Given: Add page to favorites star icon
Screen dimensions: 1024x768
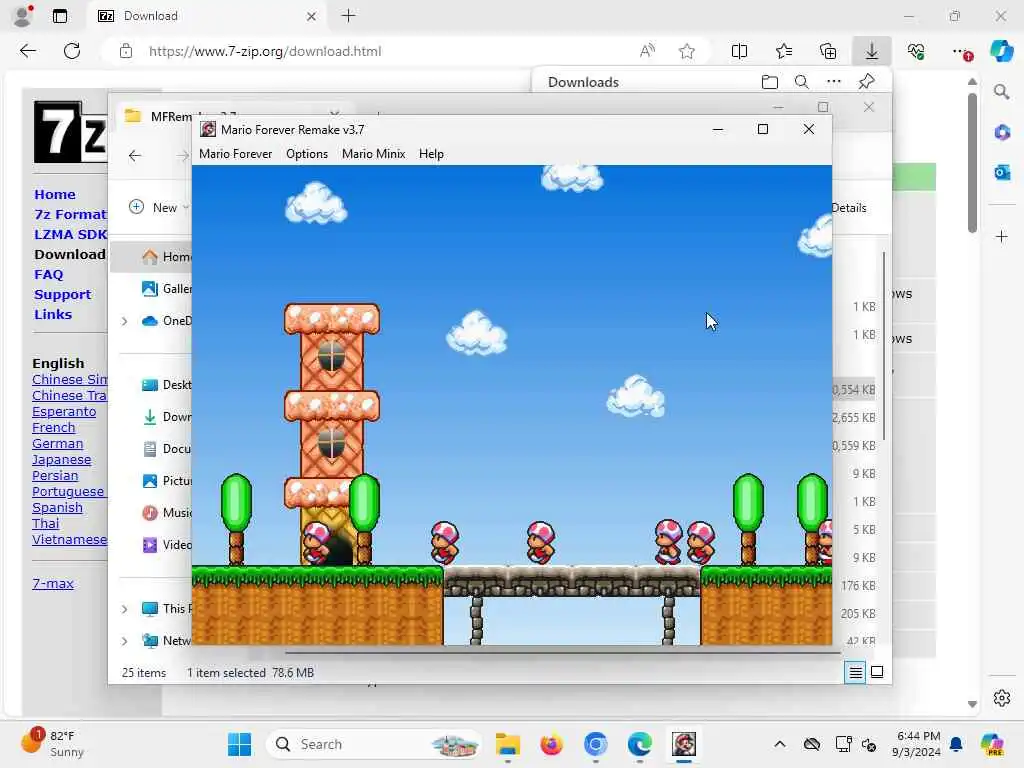Looking at the screenshot, I should pyautogui.click(x=686, y=51).
